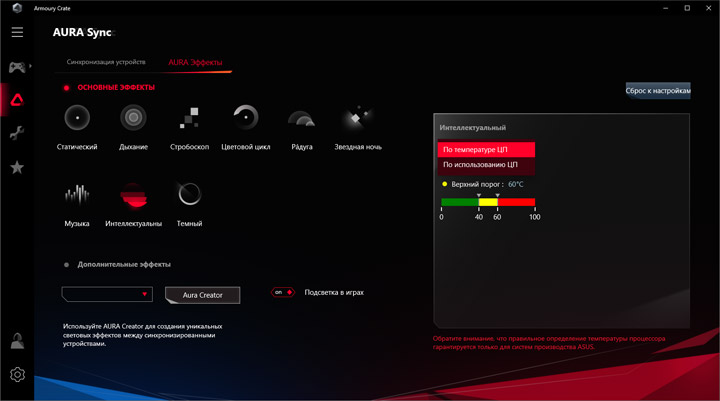Switch to Синхронизация устройств tab
720x401 pixels.
click(106, 62)
